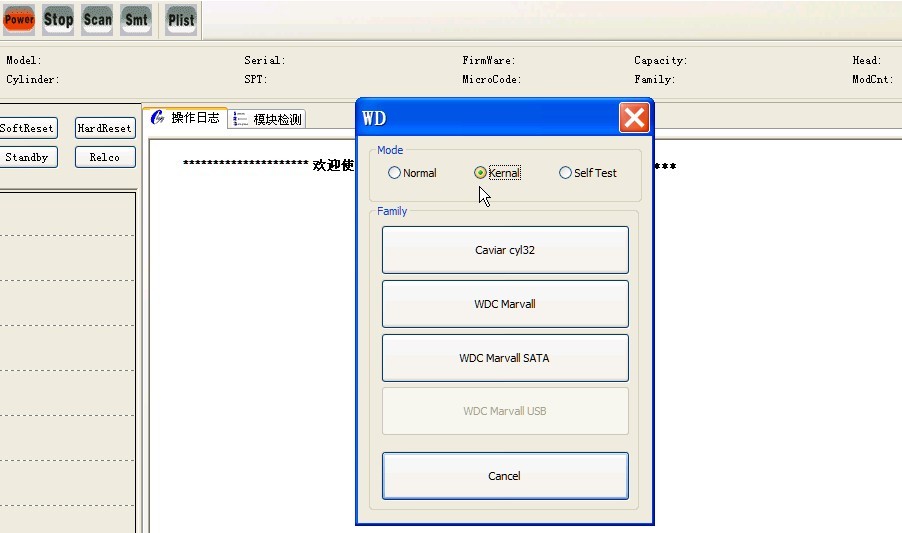Click the red Power toolbar button
This screenshot has width=902, height=533.
click(19, 20)
